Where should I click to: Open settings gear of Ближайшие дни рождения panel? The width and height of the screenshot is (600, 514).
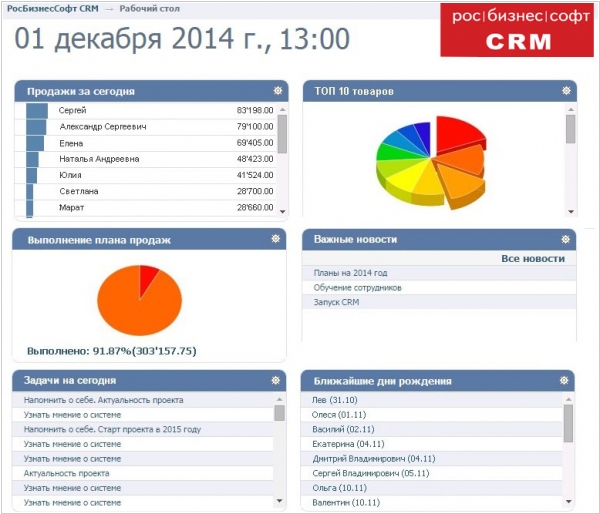[x=564, y=380]
